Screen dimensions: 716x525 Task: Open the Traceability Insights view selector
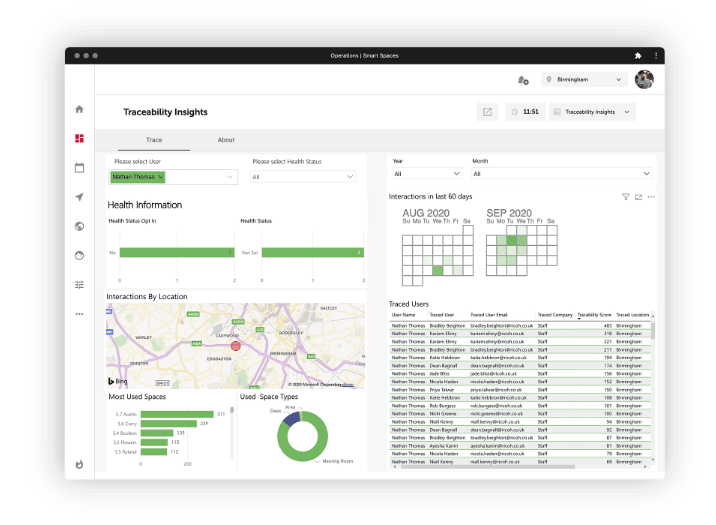click(592, 112)
